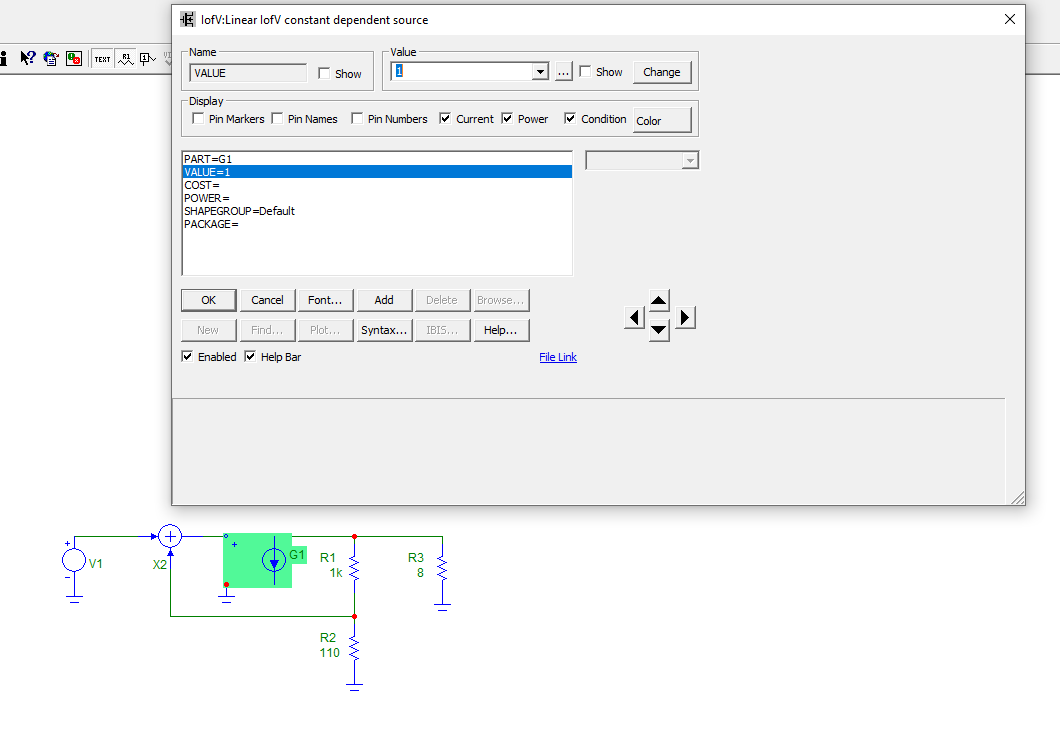Enable Pin Names display

(x=277, y=118)
